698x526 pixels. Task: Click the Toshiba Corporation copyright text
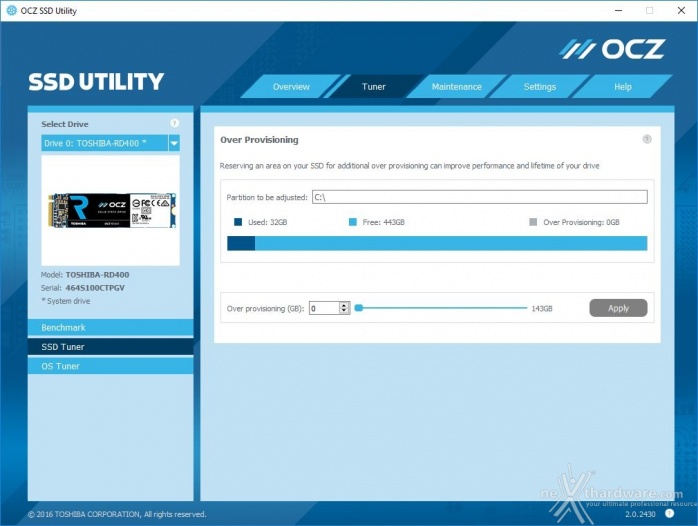coord(117,514)
